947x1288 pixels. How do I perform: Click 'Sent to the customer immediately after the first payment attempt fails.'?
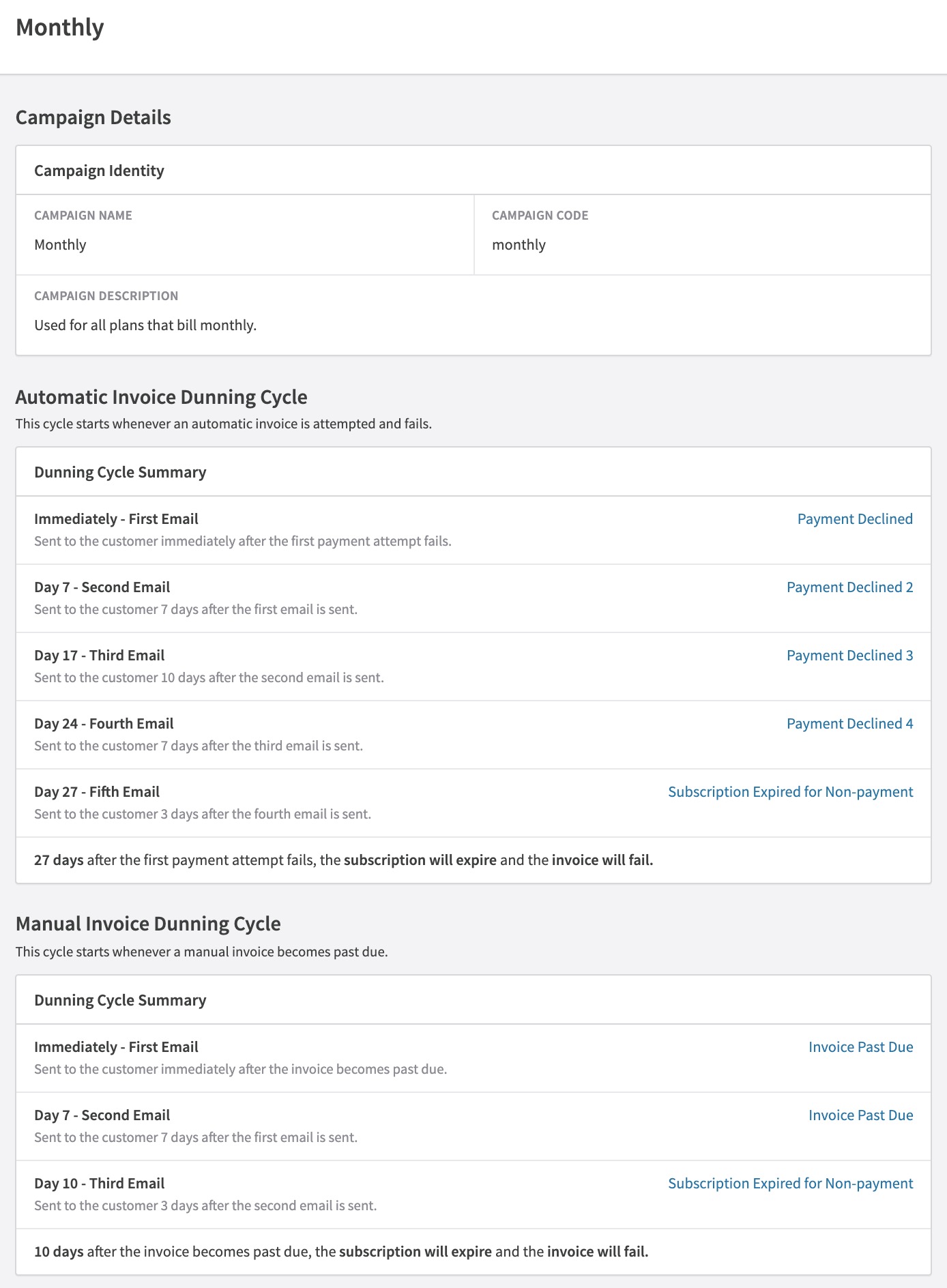243,541
